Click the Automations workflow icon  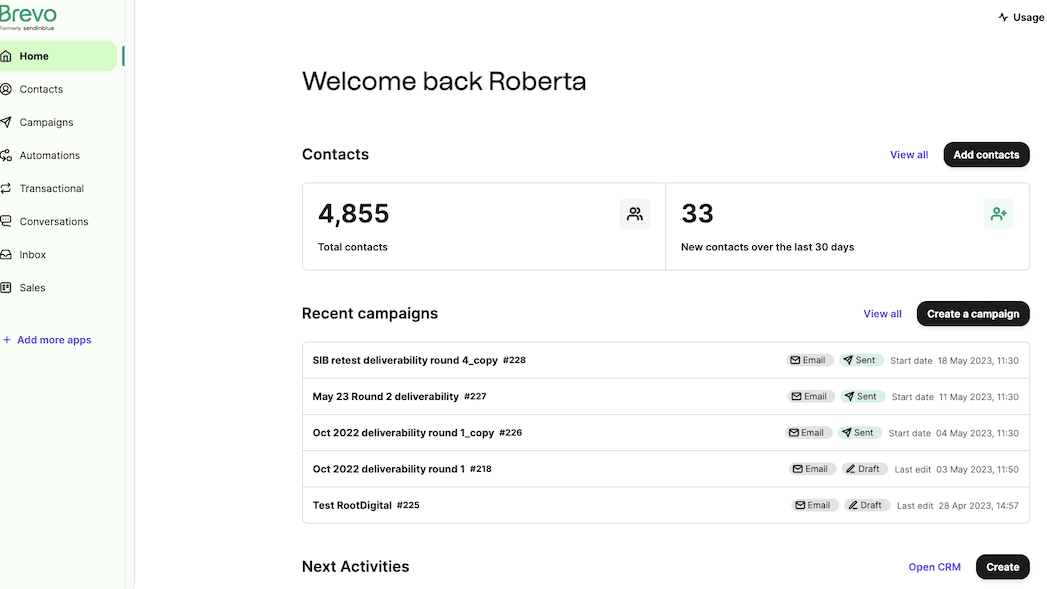[6, 155]
